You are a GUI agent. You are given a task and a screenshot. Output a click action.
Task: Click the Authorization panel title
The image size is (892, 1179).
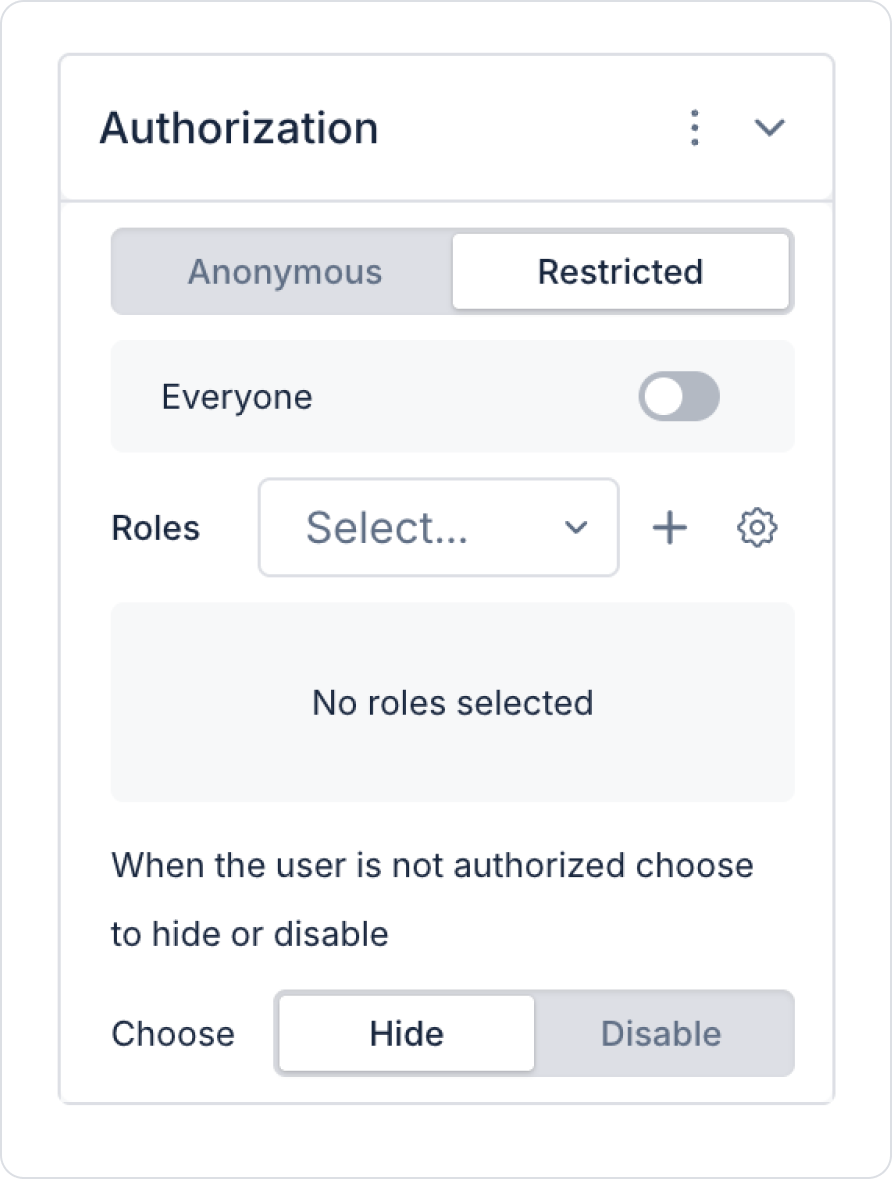(x=239, y=128)
